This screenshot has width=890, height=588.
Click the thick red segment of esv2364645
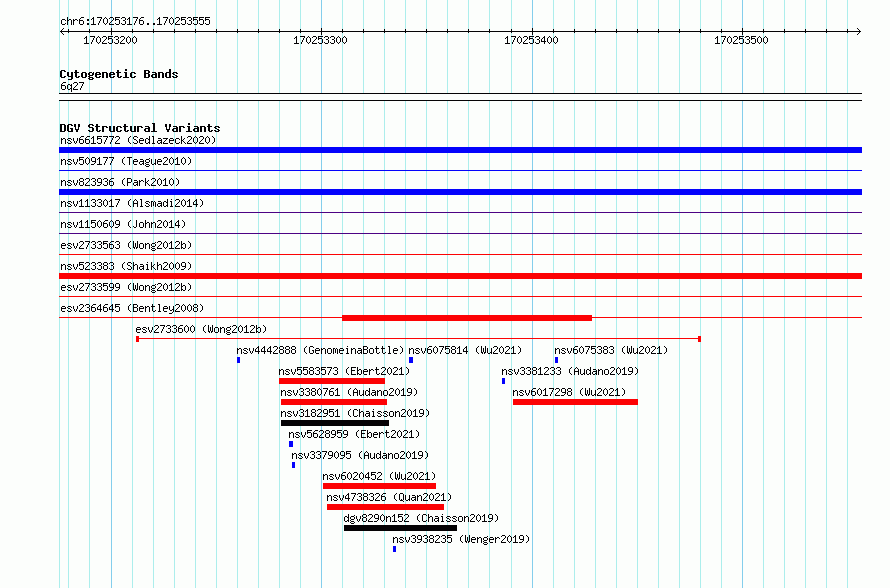[467, 318]
